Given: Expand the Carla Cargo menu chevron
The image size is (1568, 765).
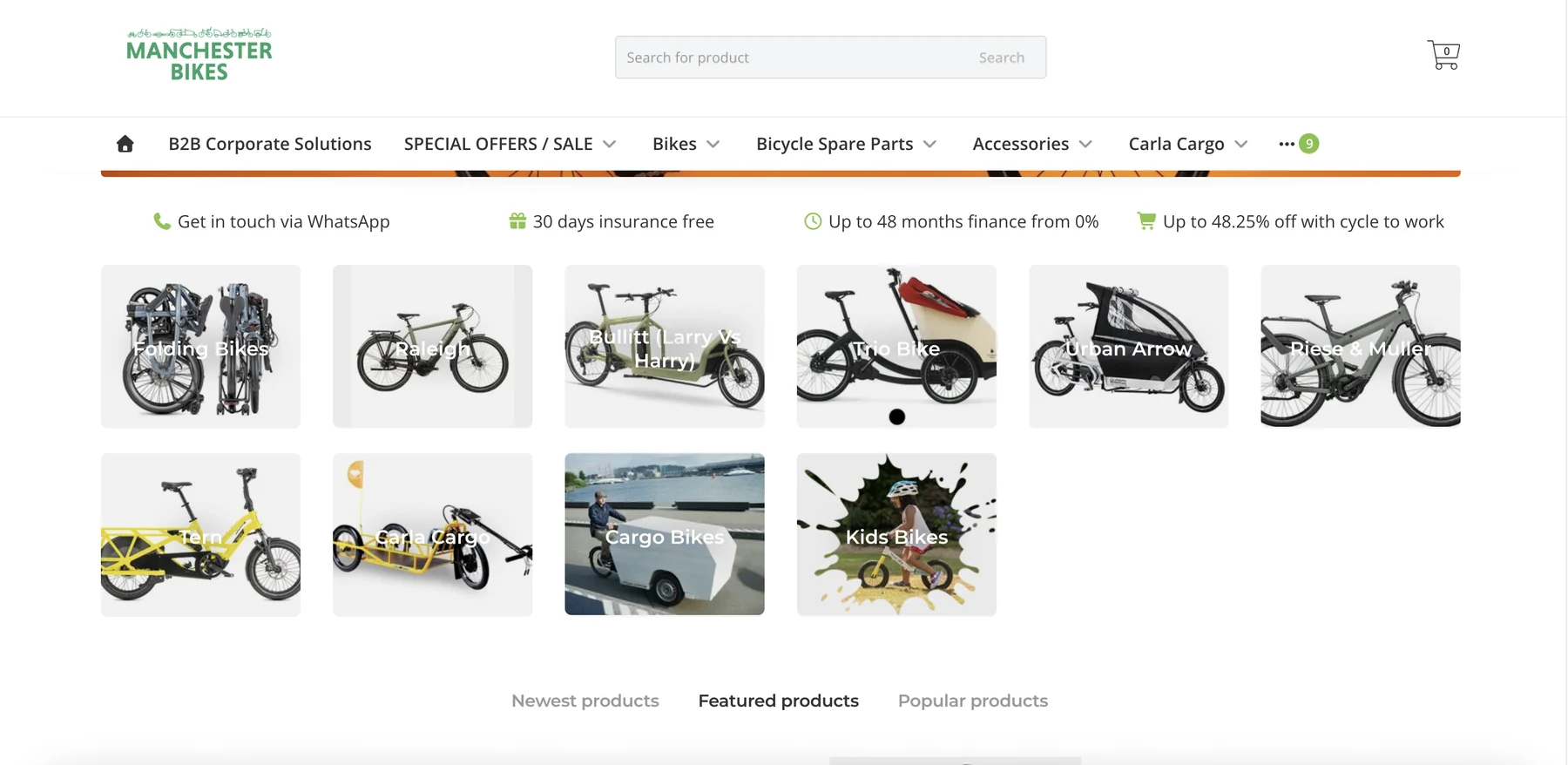Looking at the screenshot, I should (x=1241, y=145).
